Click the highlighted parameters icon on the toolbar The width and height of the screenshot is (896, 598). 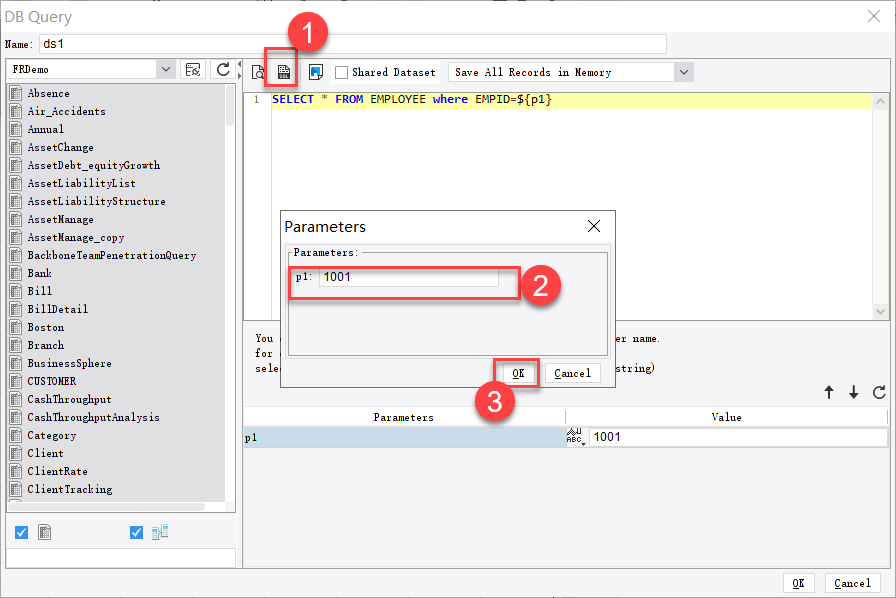[283, 71]
